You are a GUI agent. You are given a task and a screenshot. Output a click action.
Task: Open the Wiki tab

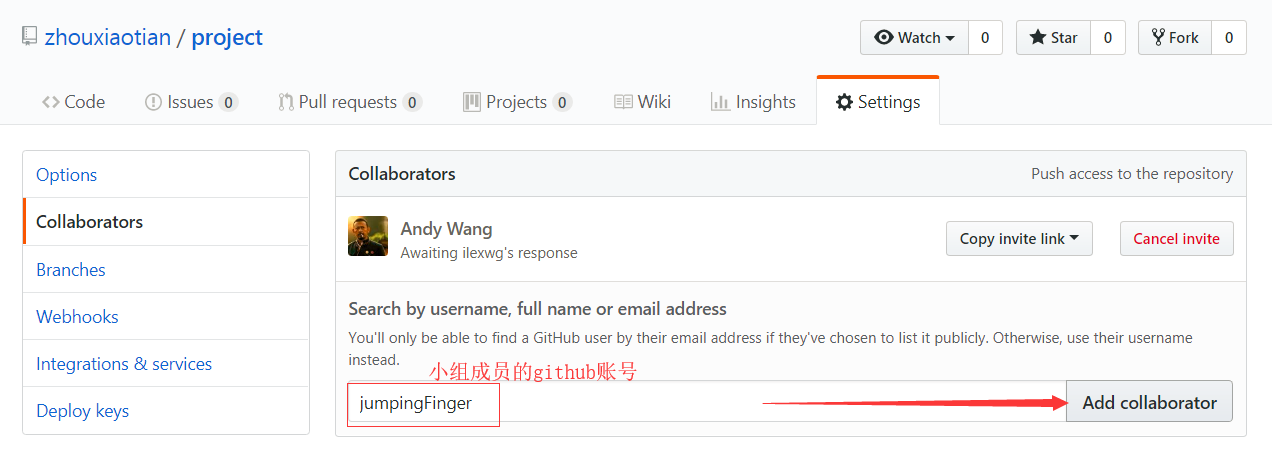pos(642,102)
